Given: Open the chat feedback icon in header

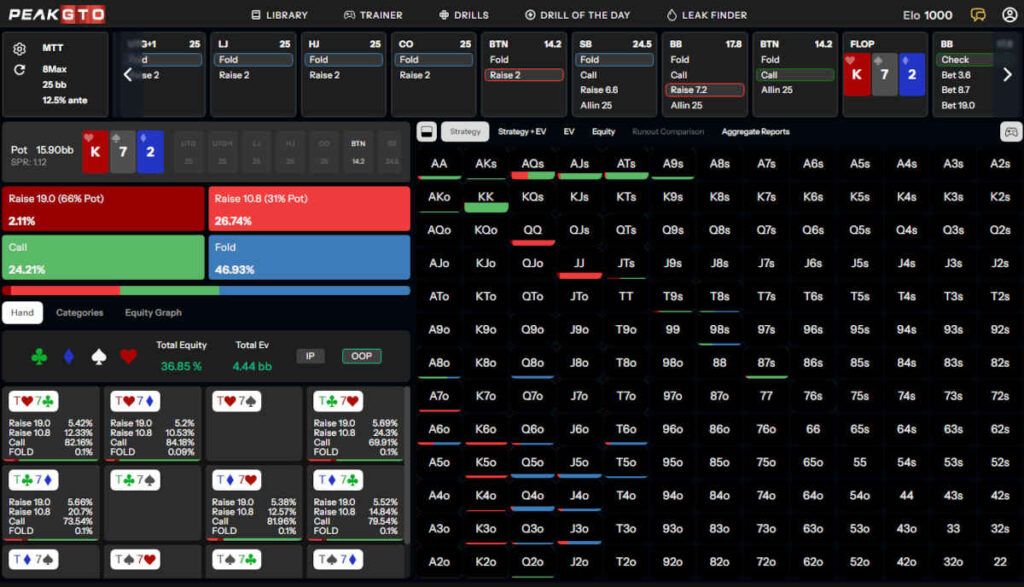Looking at the screenshot, I should click(x=978, y=15).
